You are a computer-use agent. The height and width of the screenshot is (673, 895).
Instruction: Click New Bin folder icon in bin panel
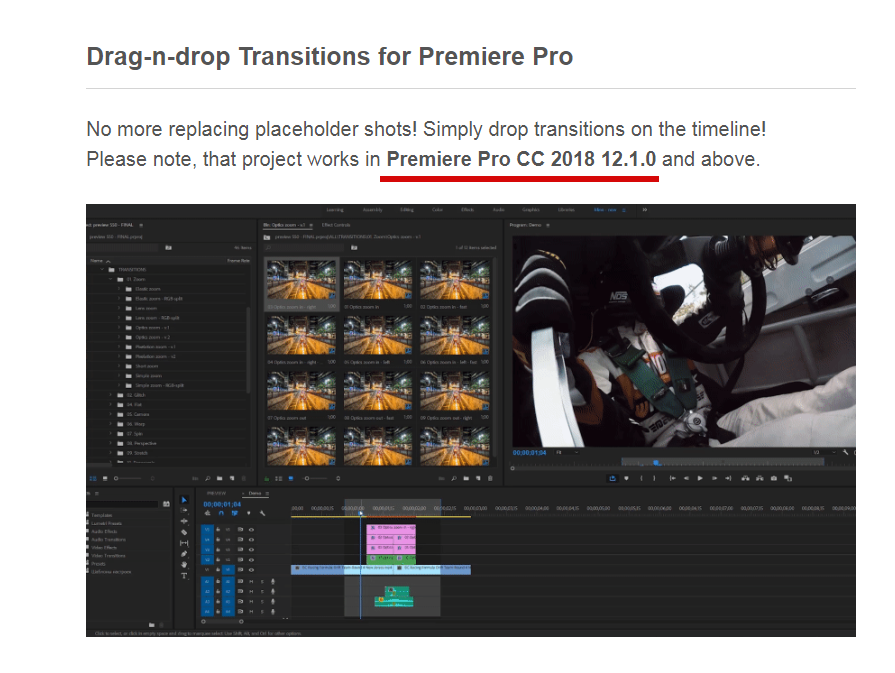click(x=466, y=478)
